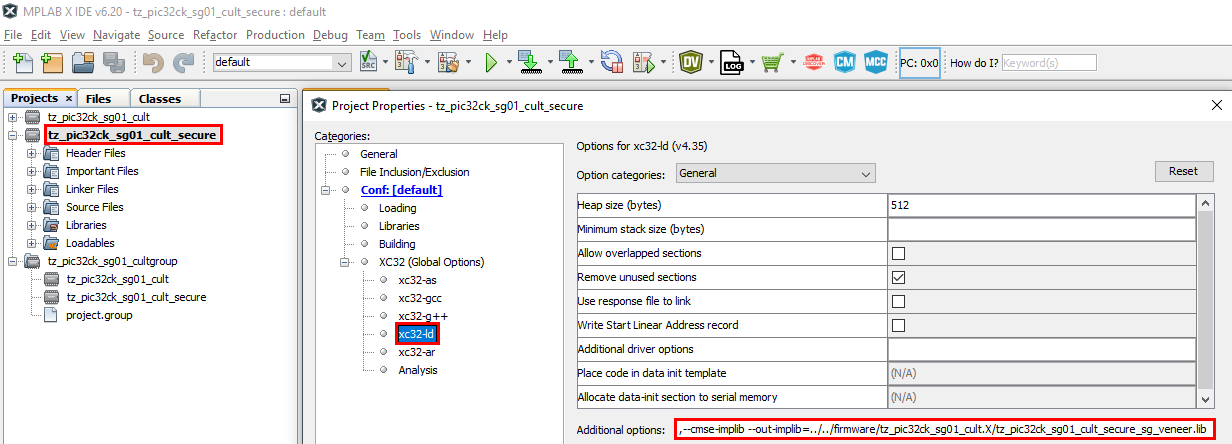
Task: Click the Reset button
Action: click(1183, 171)
